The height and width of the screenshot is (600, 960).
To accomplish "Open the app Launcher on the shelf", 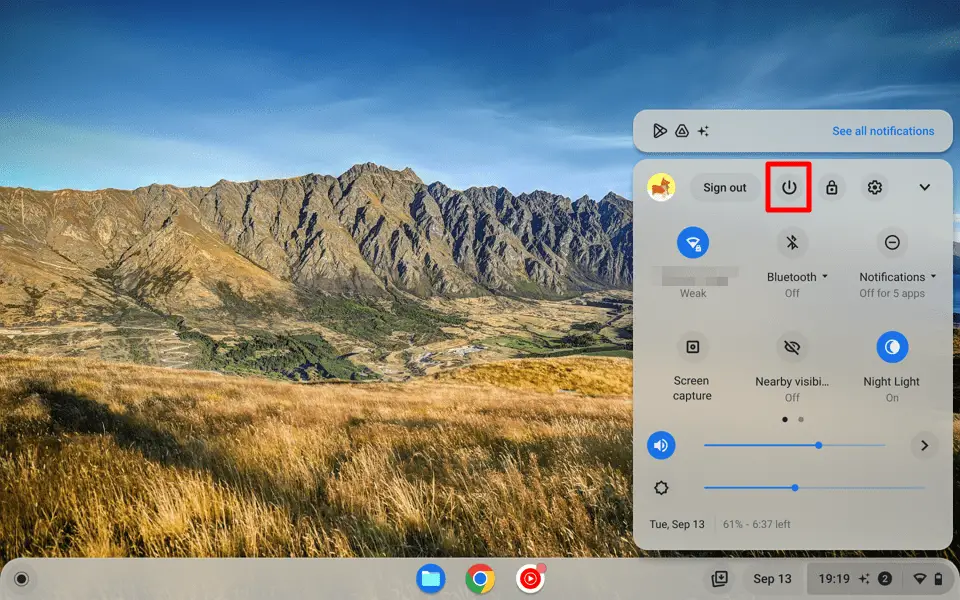I will click(22, 578).
